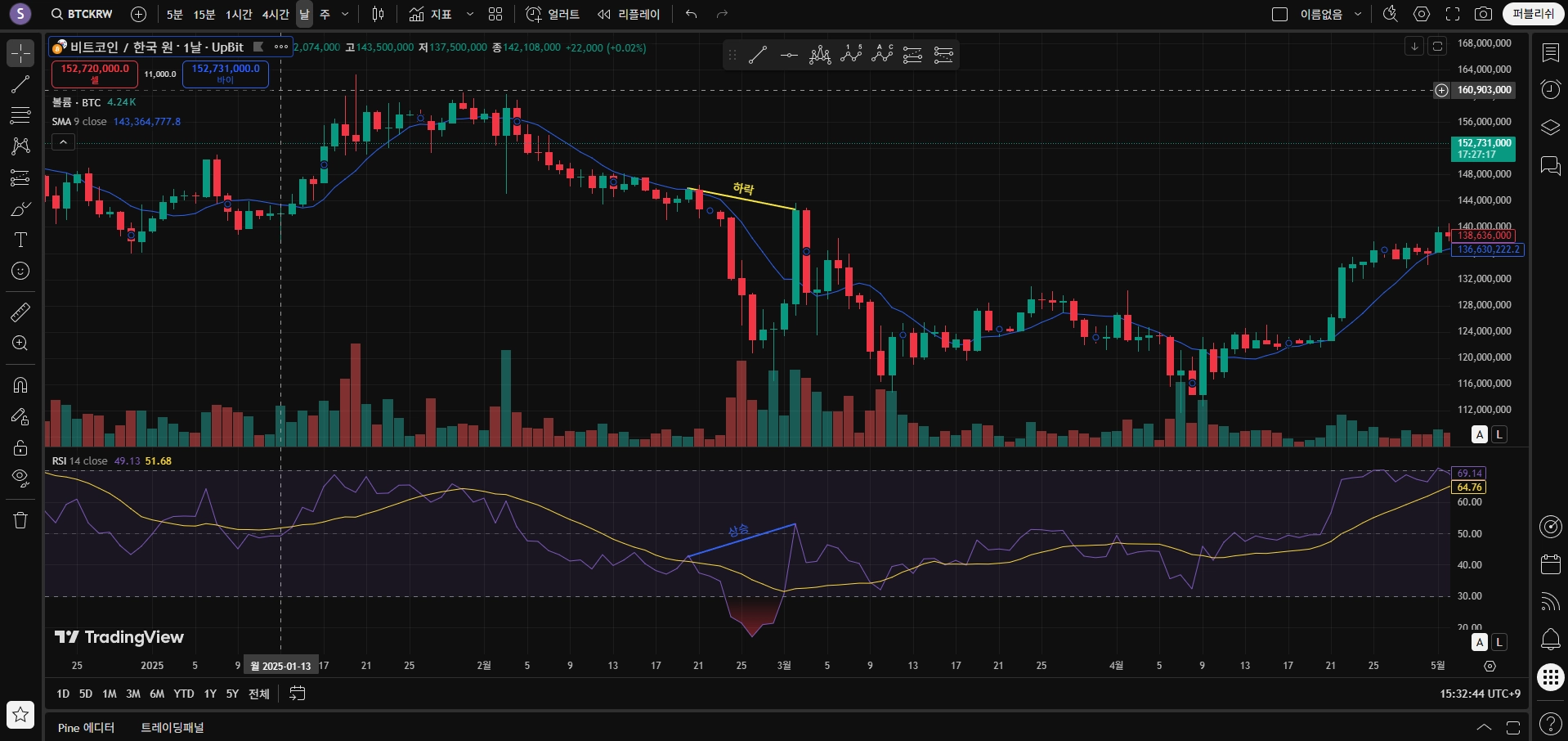Open the emoji and icons picker
The height and width of the screenshot is (741, 1568).
pos(20,271)
